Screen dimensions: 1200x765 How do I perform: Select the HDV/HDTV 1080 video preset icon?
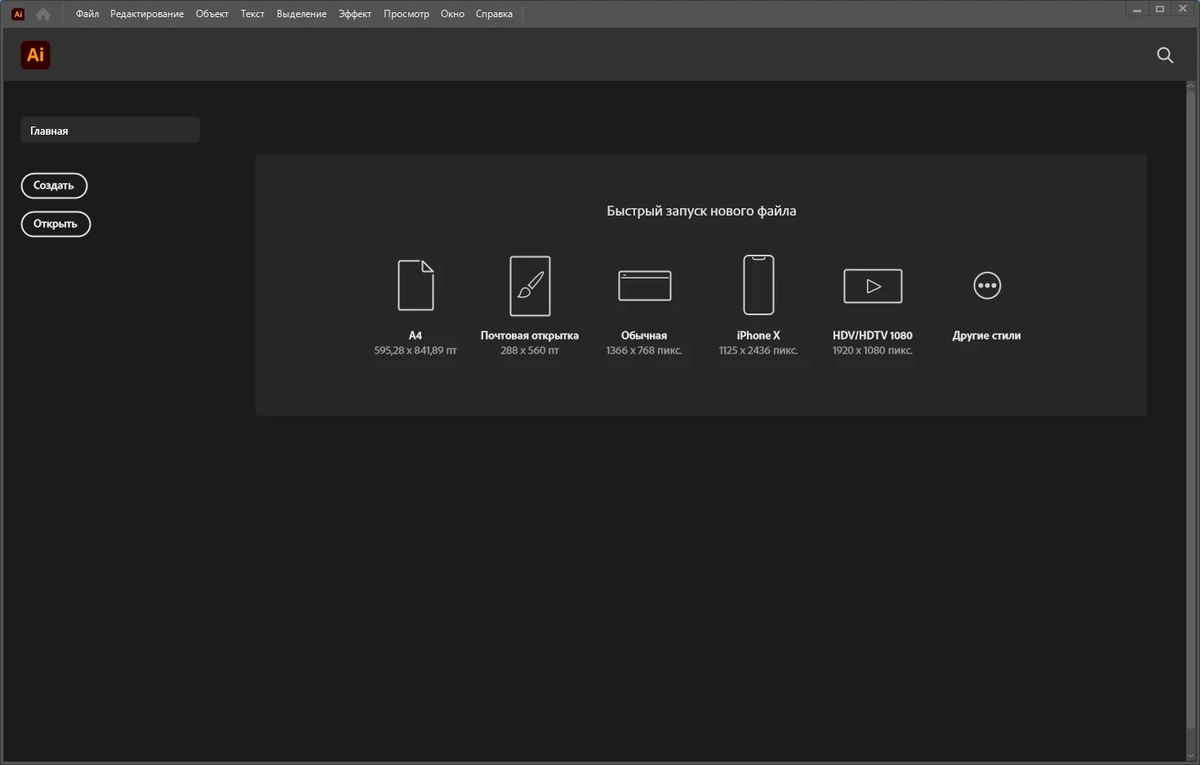click(873, 286)
